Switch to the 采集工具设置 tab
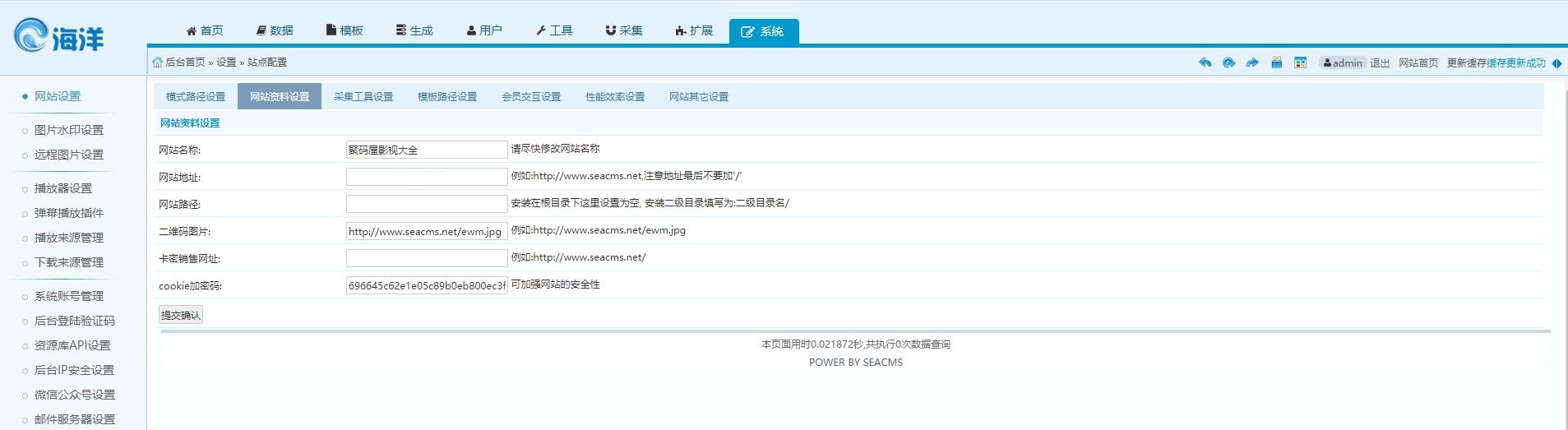The height and width of the screenshot is (430, 1568). pos(363,96)
